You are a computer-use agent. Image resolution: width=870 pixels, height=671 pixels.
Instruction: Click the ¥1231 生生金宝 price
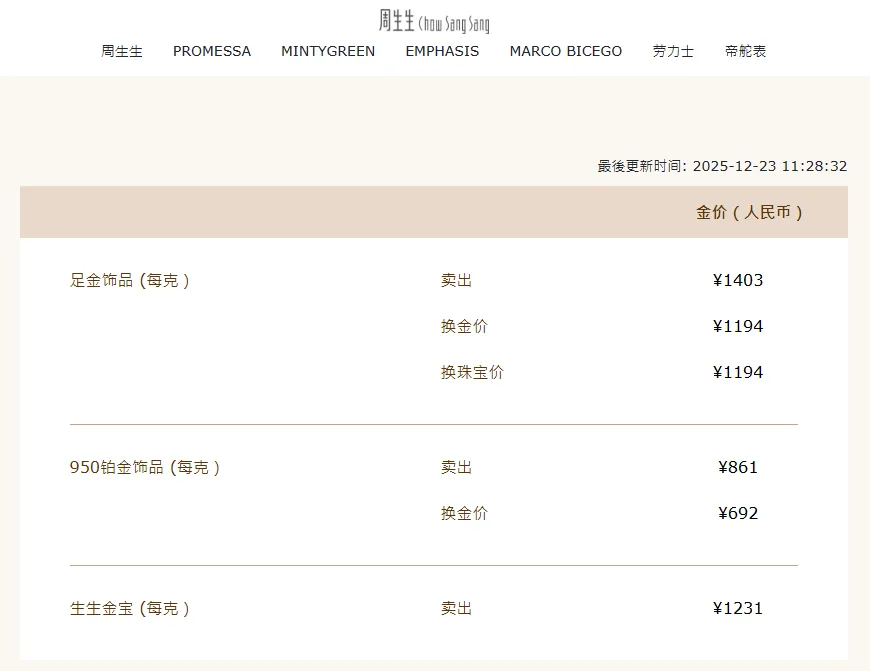[x=738, y=608]
